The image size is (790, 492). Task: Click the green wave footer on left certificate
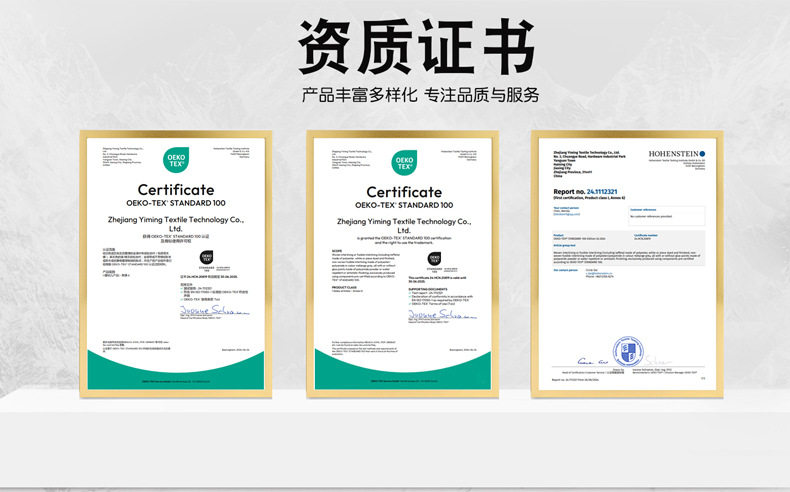[x=176, y=371]
